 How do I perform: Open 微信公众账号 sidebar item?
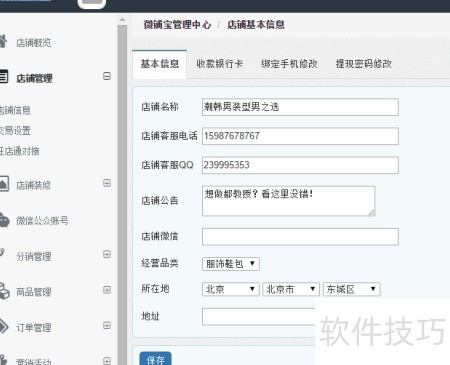[42, 221]
